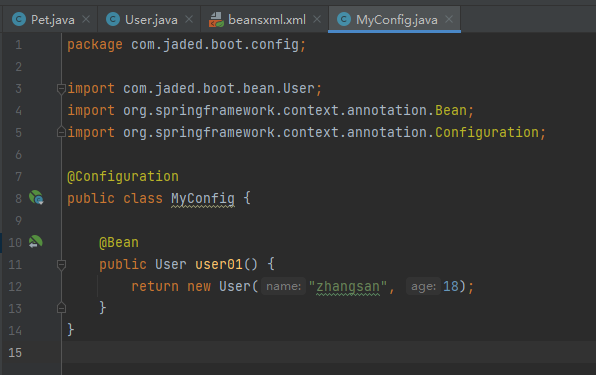Switch to the Pet.java tab
Image resolution: width=596 pixels, height=375 pixels.
coord(50,19)
